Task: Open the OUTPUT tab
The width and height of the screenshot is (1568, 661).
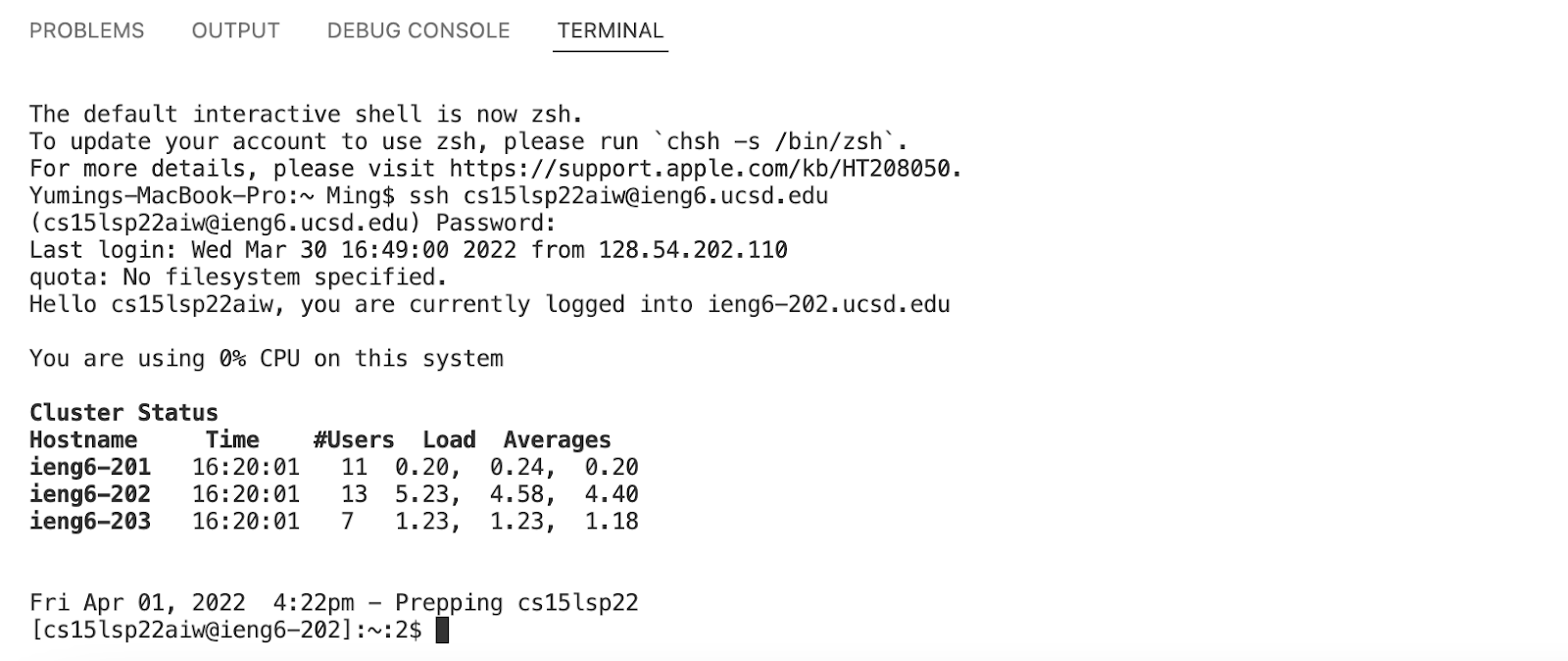Action: (234, 30)
